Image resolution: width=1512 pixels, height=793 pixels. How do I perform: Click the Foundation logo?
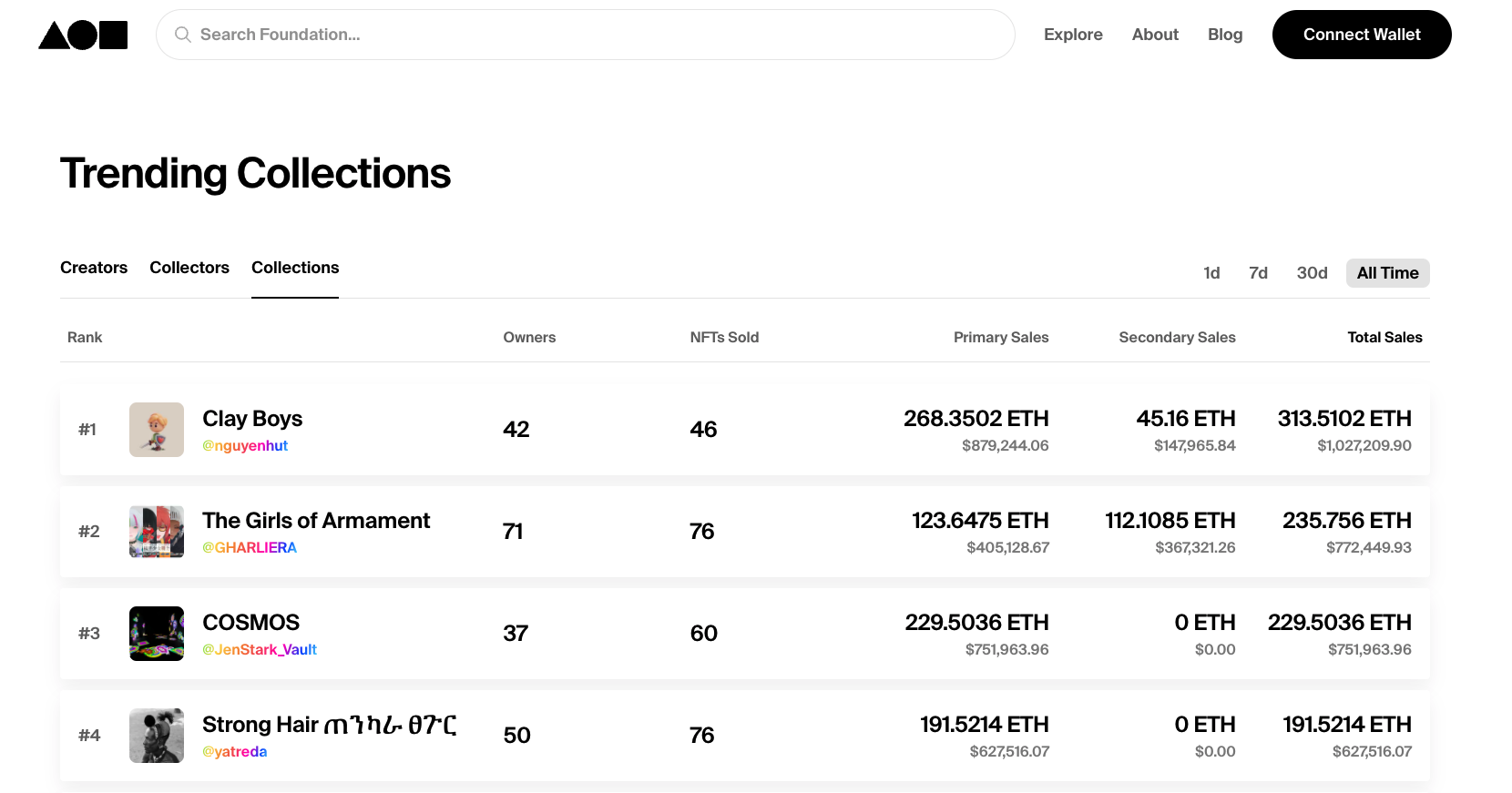(83, 35)
